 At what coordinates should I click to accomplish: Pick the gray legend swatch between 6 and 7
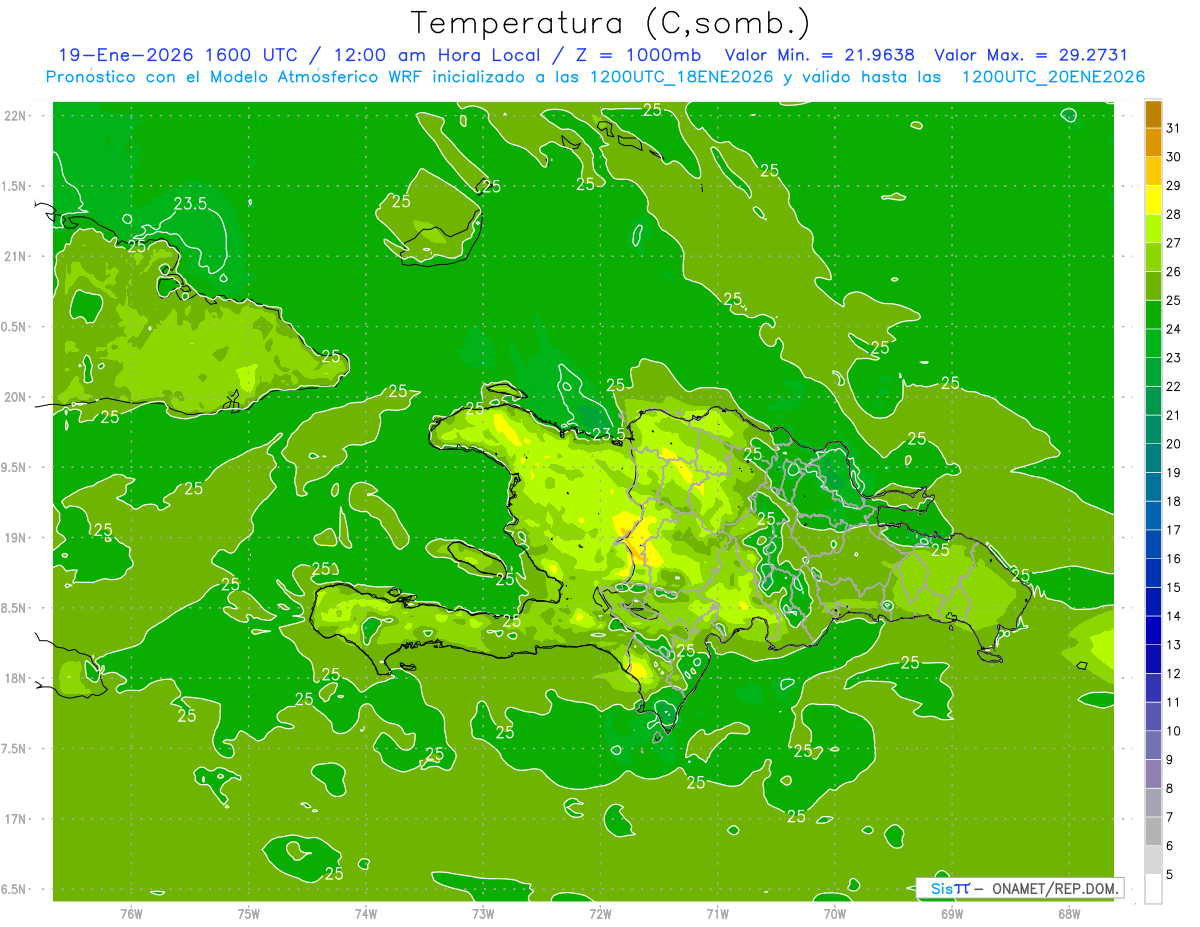tap(1153, 831)
